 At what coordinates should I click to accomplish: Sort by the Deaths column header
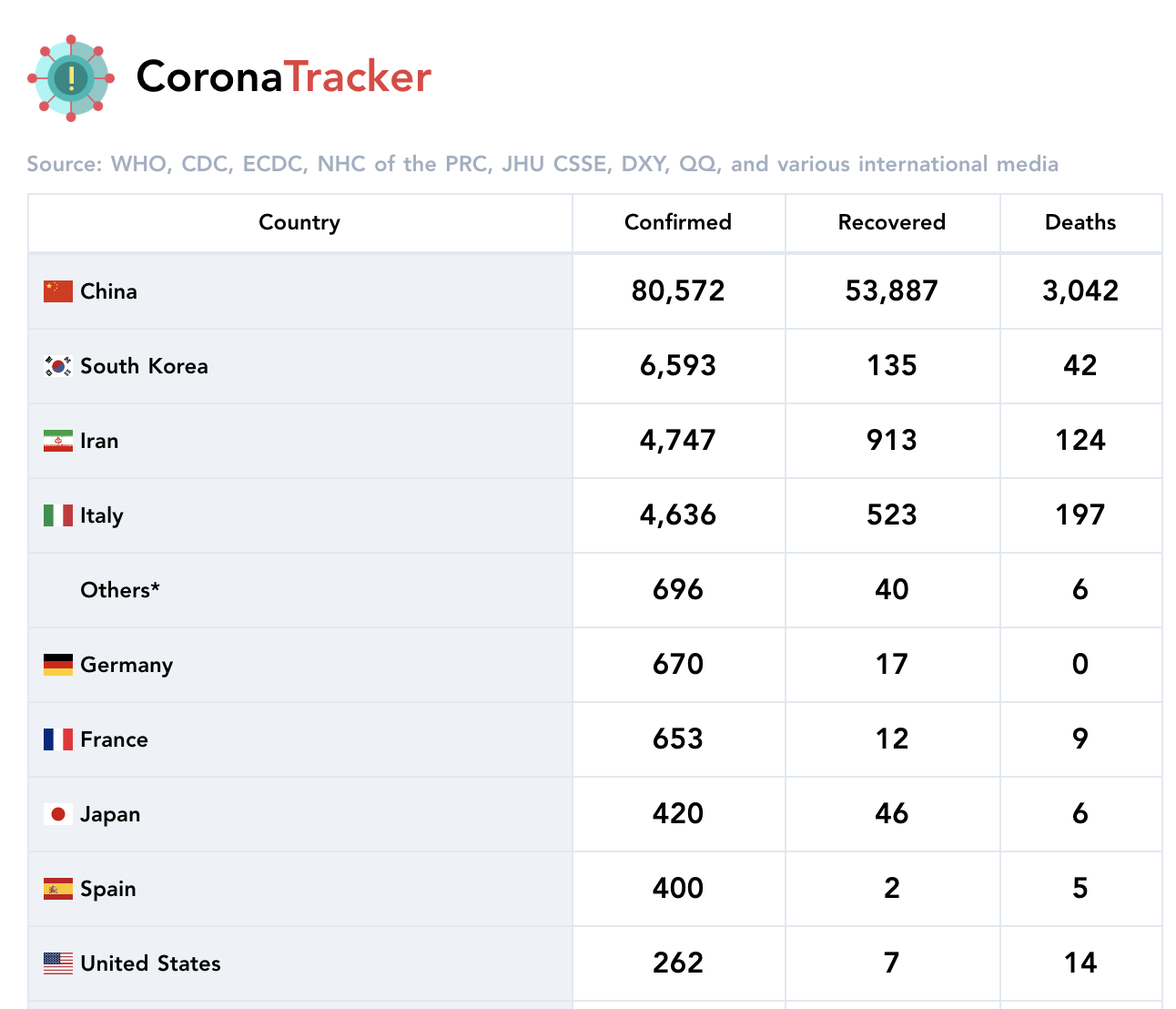coord(1080,222)
